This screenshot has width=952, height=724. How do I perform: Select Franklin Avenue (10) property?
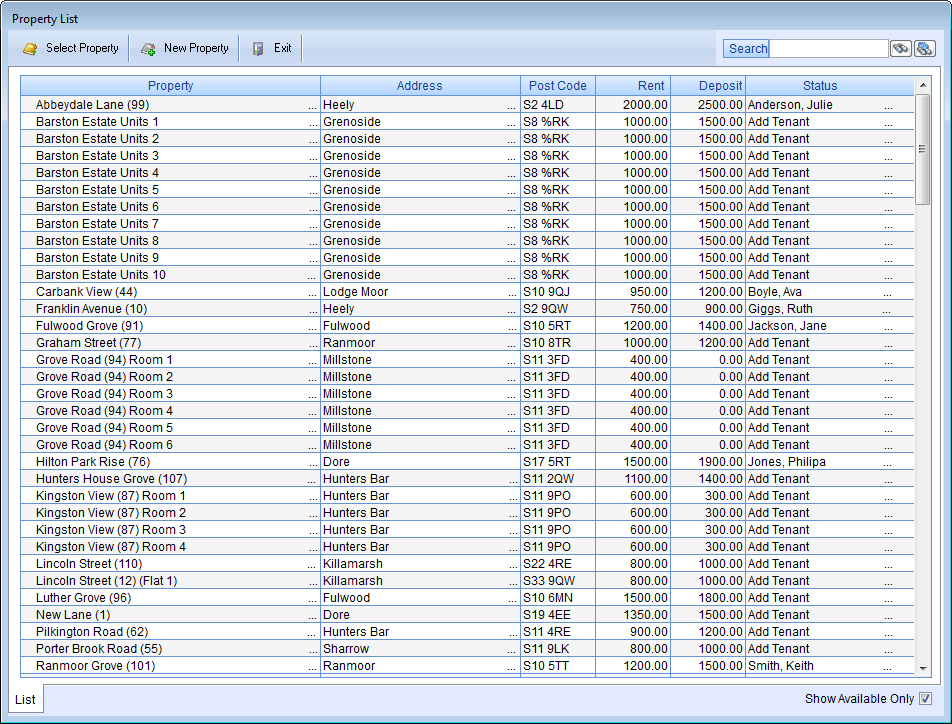click(x=92, y=309)
